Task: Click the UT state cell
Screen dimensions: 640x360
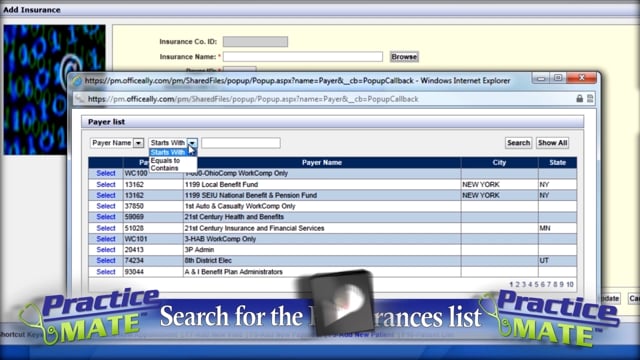Action: click(x=544, y=260)
